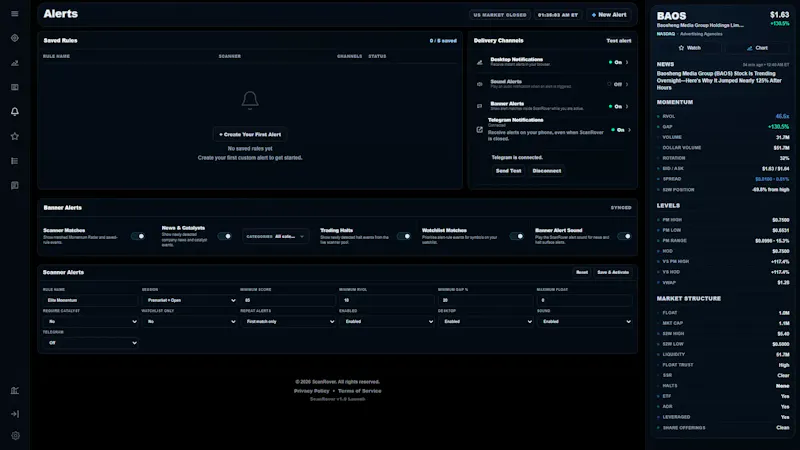
Task: Click the Desktop Notifications channel icon
Action: point(480,62)
